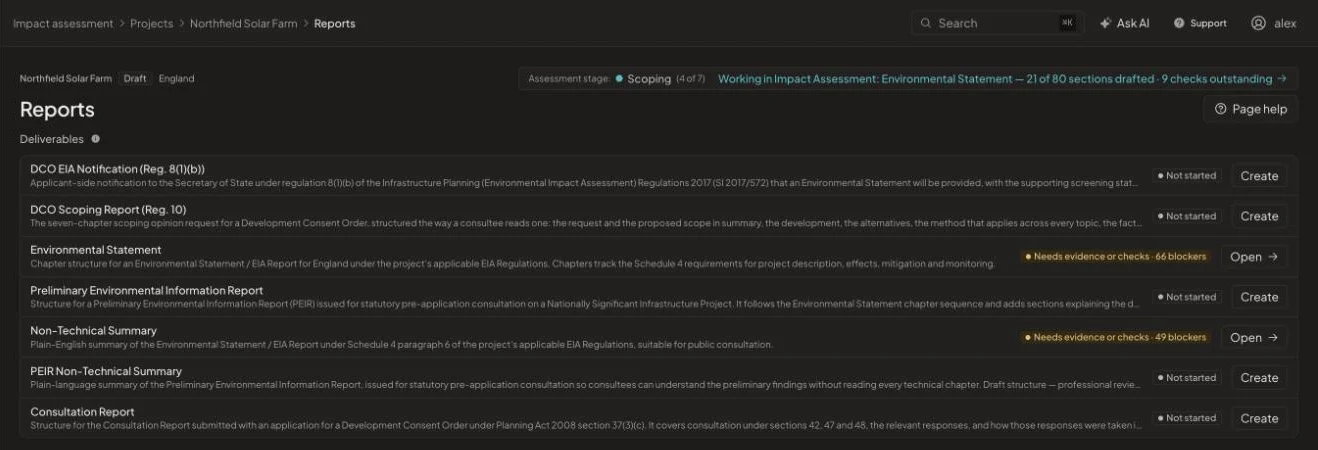Select DCO Scoping Report (Reg. 10) title
The image size is (1318, 450).
tap(108, 209)
